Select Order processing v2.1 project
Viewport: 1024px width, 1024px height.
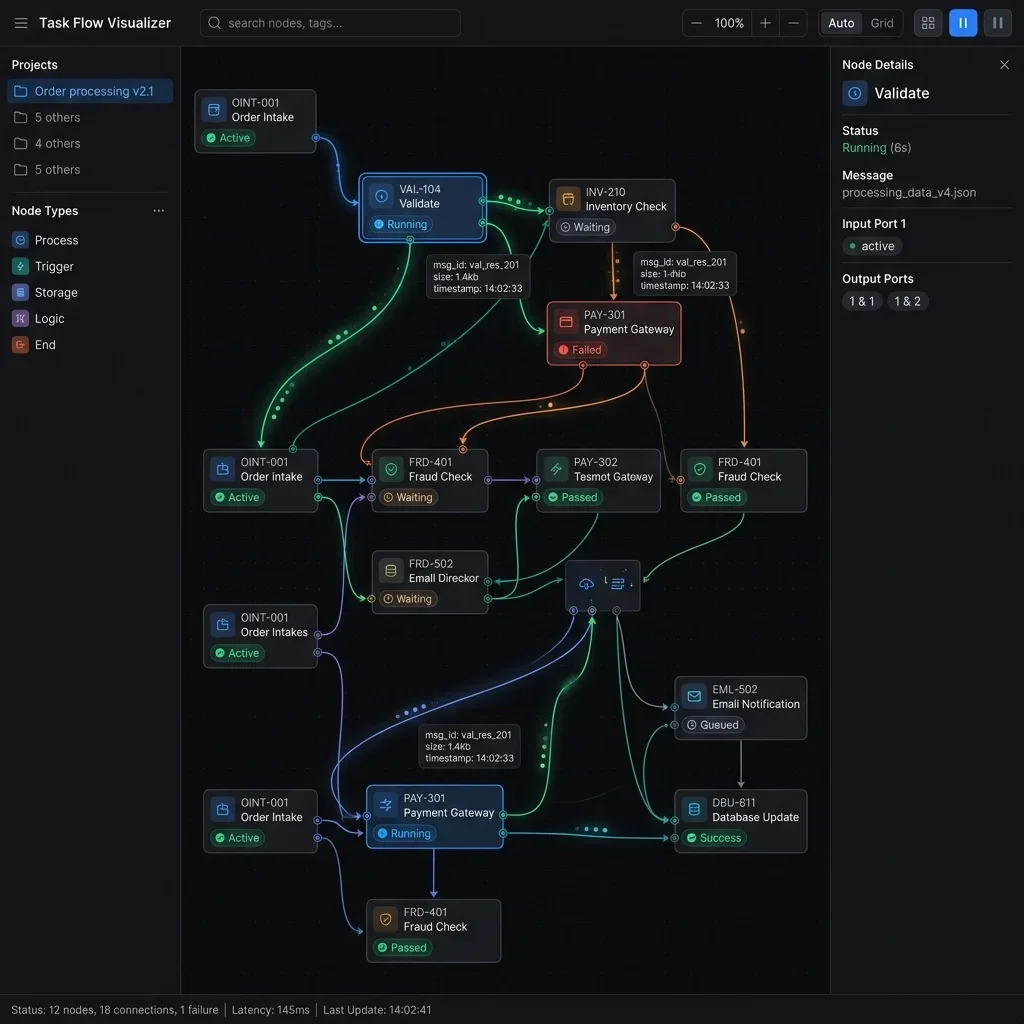90,91
